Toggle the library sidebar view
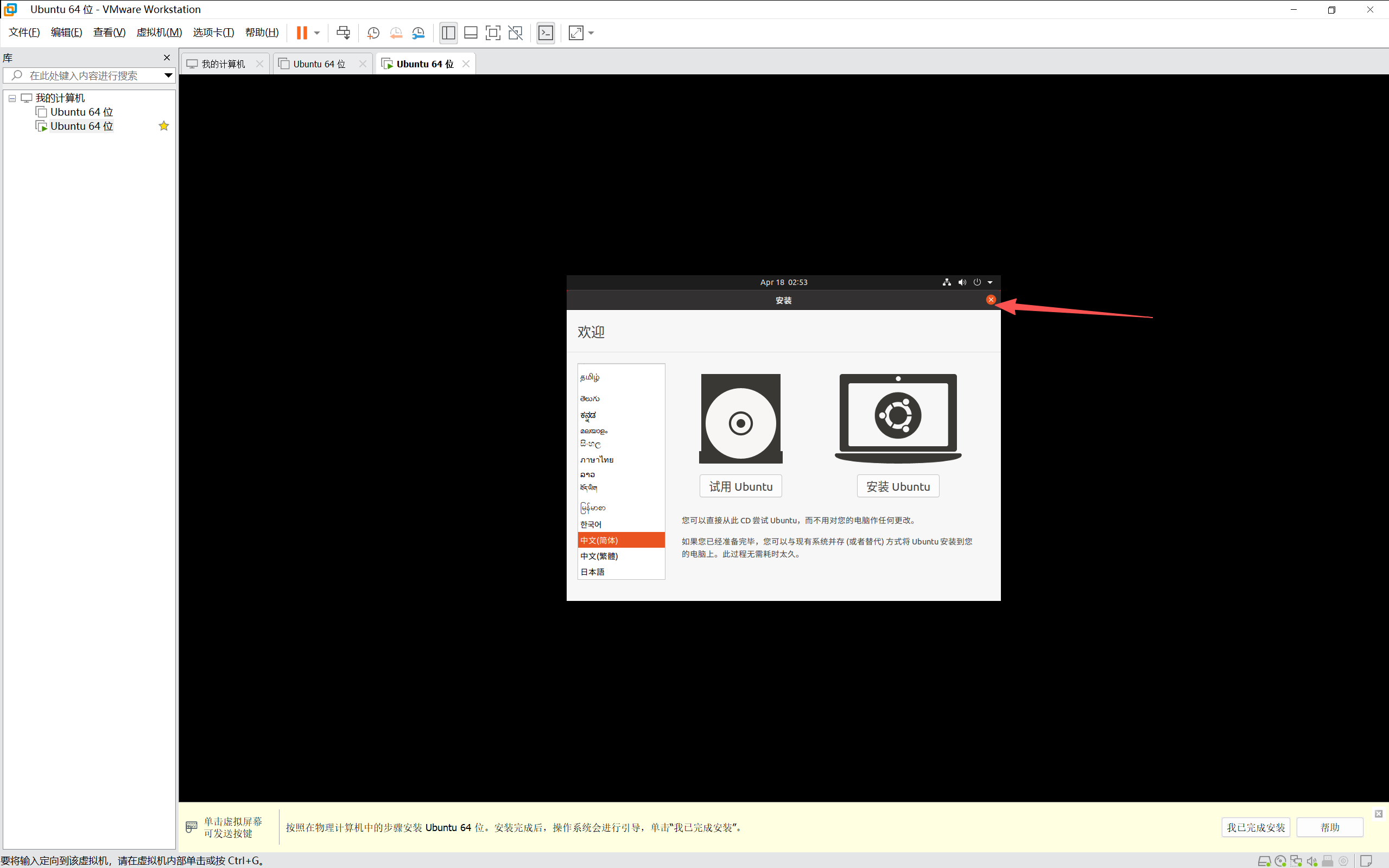 click(448, 33)
